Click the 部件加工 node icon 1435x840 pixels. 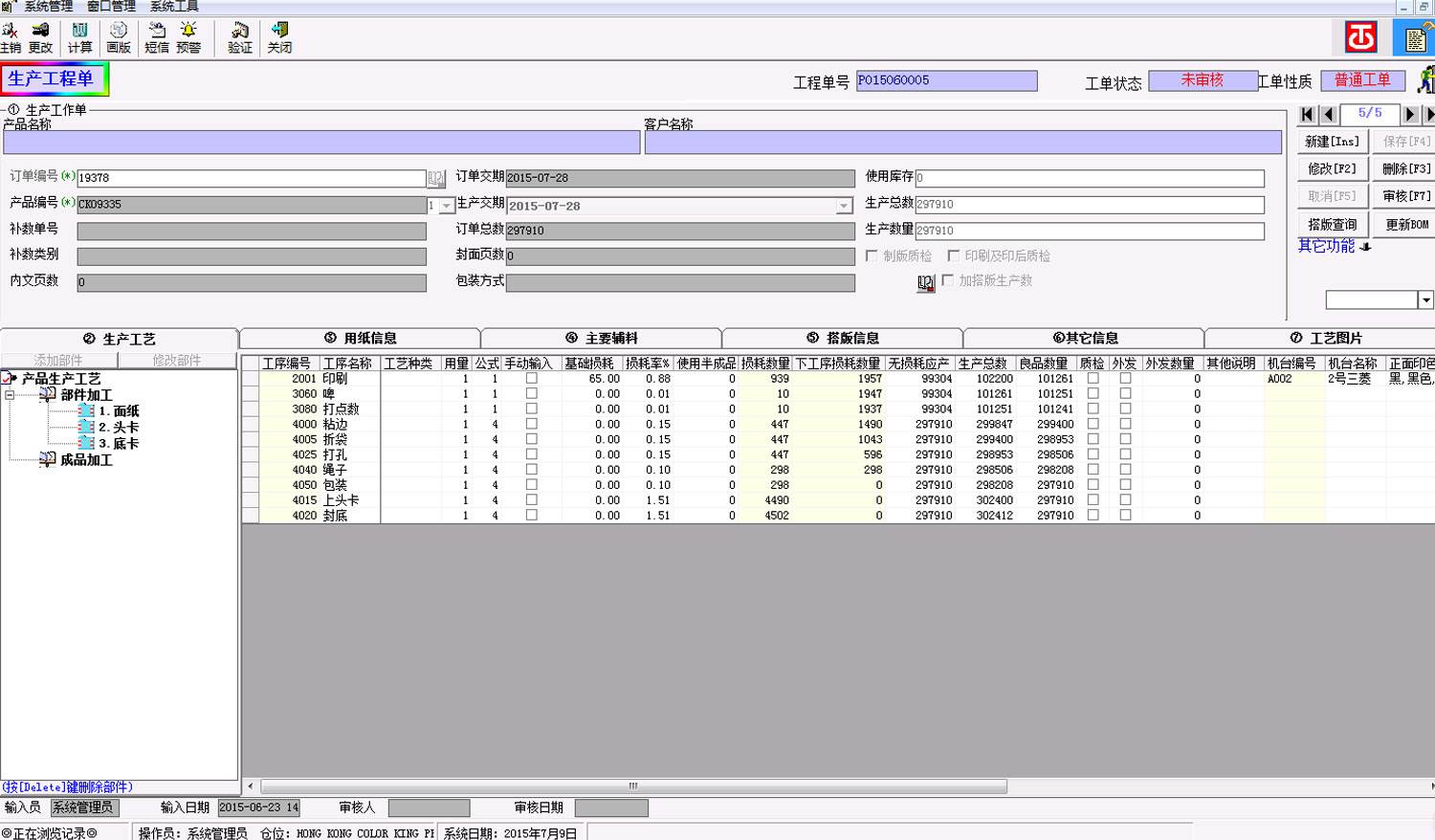click(x=47, y=395)
